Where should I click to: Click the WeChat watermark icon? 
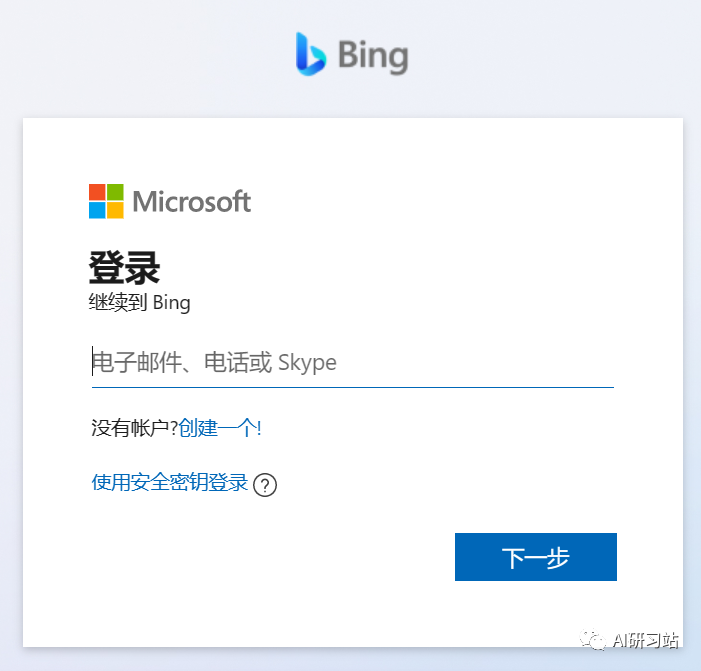coord(593,640)
